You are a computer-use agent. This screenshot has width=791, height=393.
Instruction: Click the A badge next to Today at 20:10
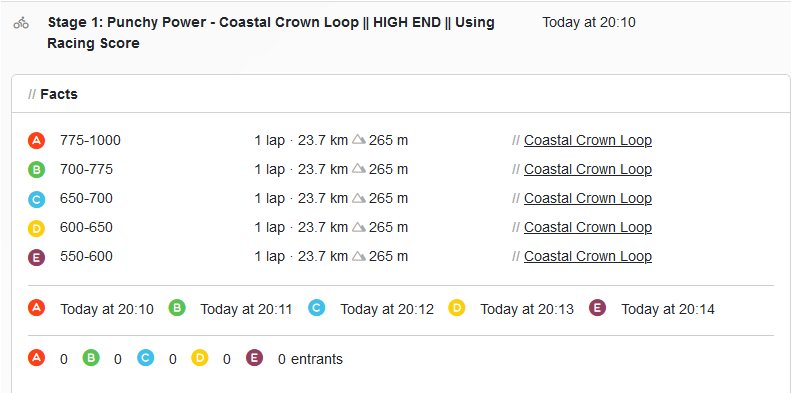[x=36, y=308]
